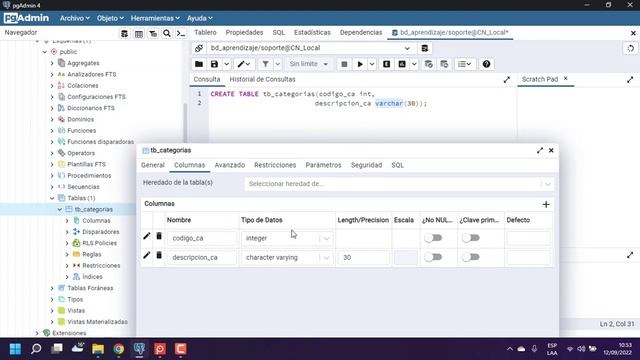Toggle No NULL switch for codigo_ca
This screenshot has height=360, width=640.
point(433,238)
